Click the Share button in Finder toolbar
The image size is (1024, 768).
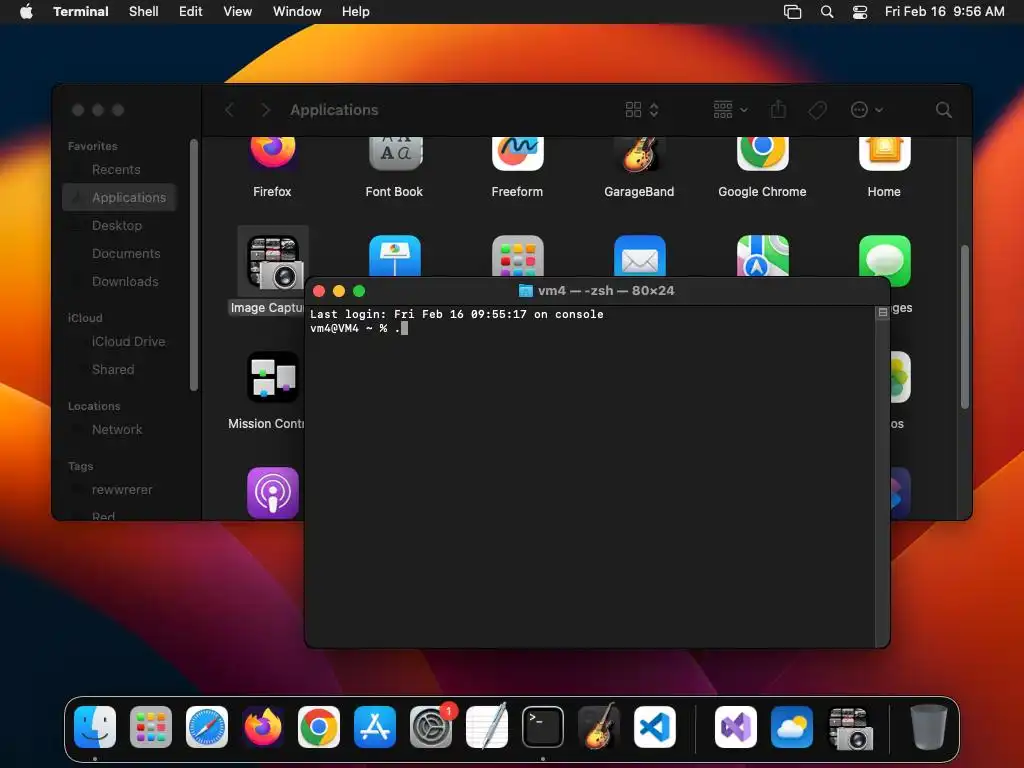(778, 109)
